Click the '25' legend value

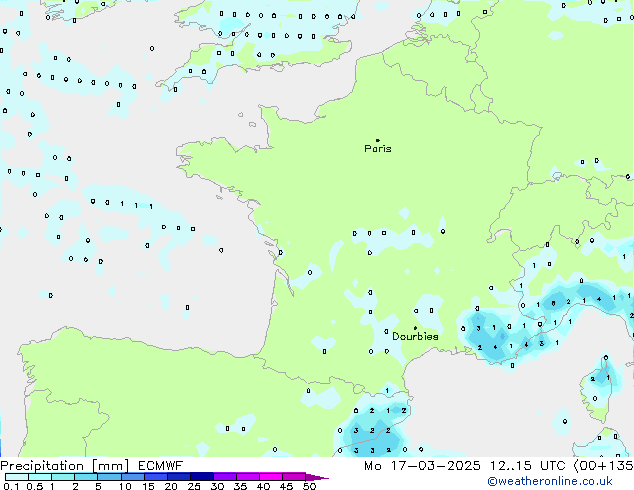coord(194,486)
